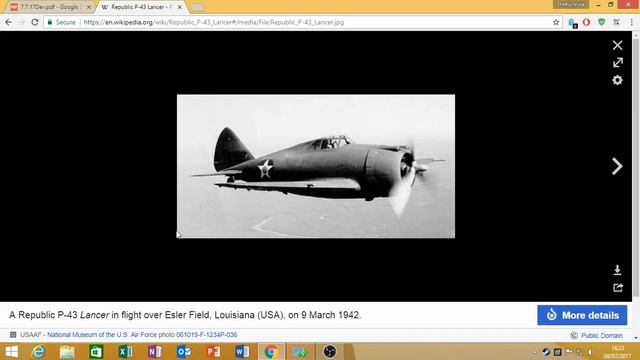Image resolution: width=640 pixels, height=360 pixels.
Task: Open the Windows Start menu
Action: pos(12,351)
